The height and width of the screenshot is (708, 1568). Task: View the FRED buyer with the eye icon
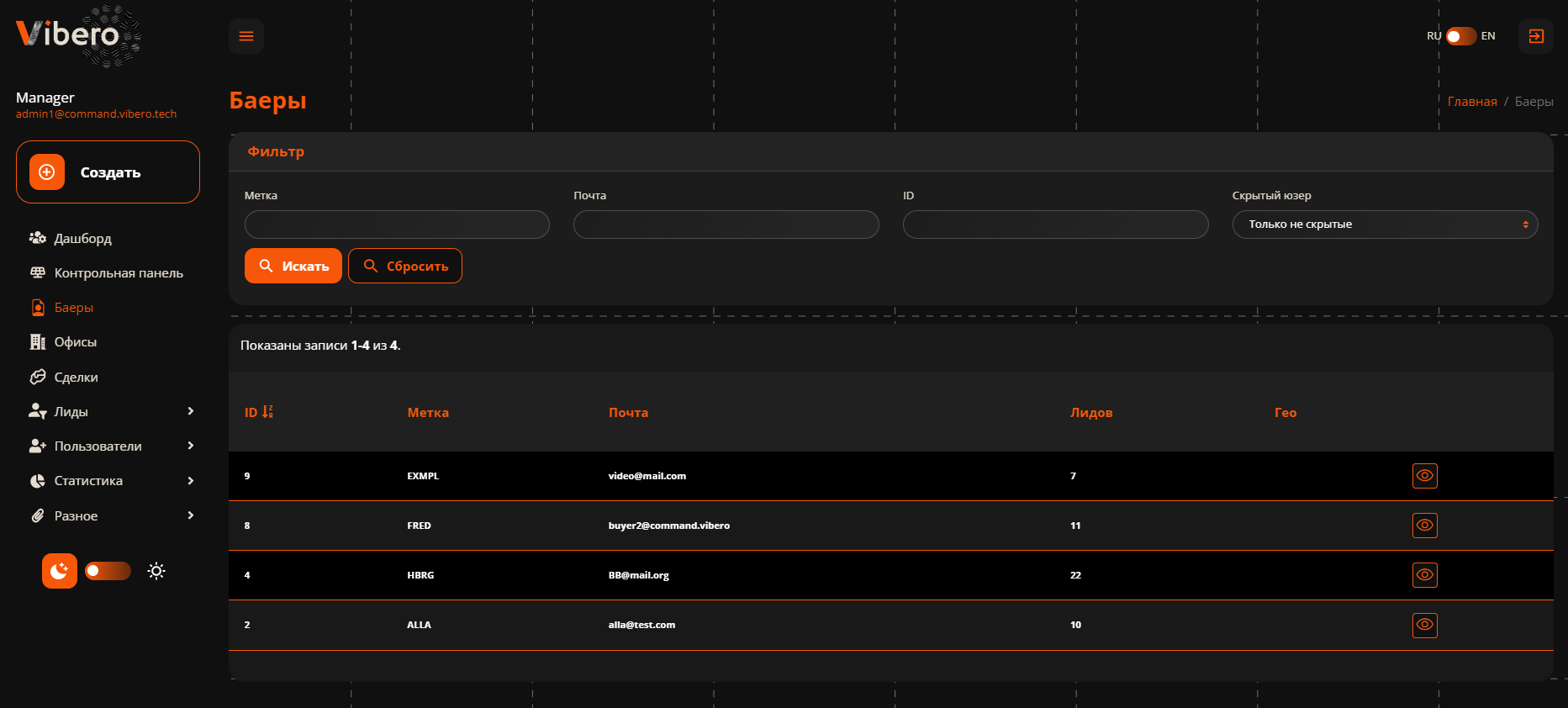1425,526
